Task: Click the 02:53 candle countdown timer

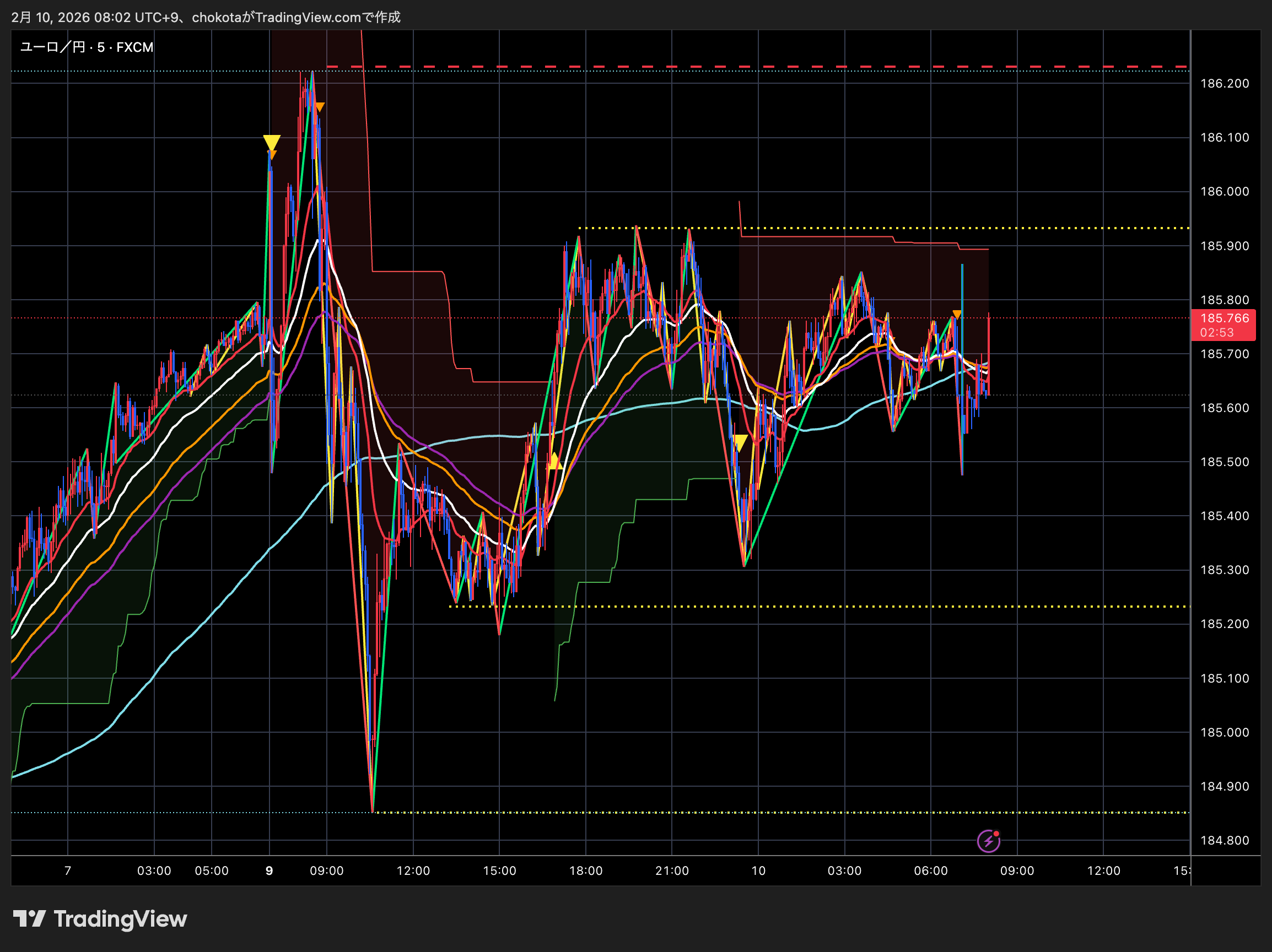Action: click(x=1216, y=332)
